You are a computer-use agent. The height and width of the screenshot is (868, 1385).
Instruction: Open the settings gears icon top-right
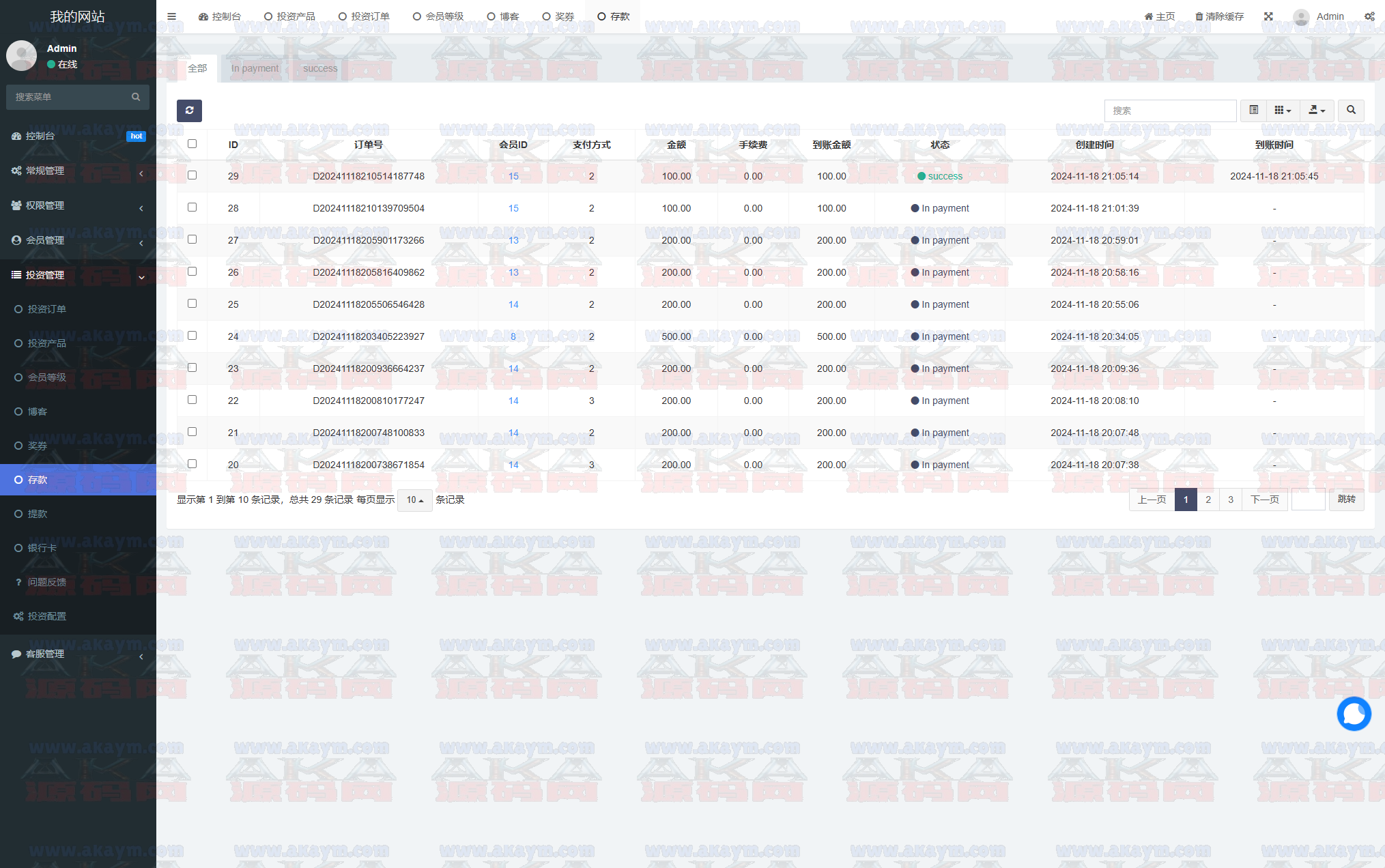[1369, 16]
